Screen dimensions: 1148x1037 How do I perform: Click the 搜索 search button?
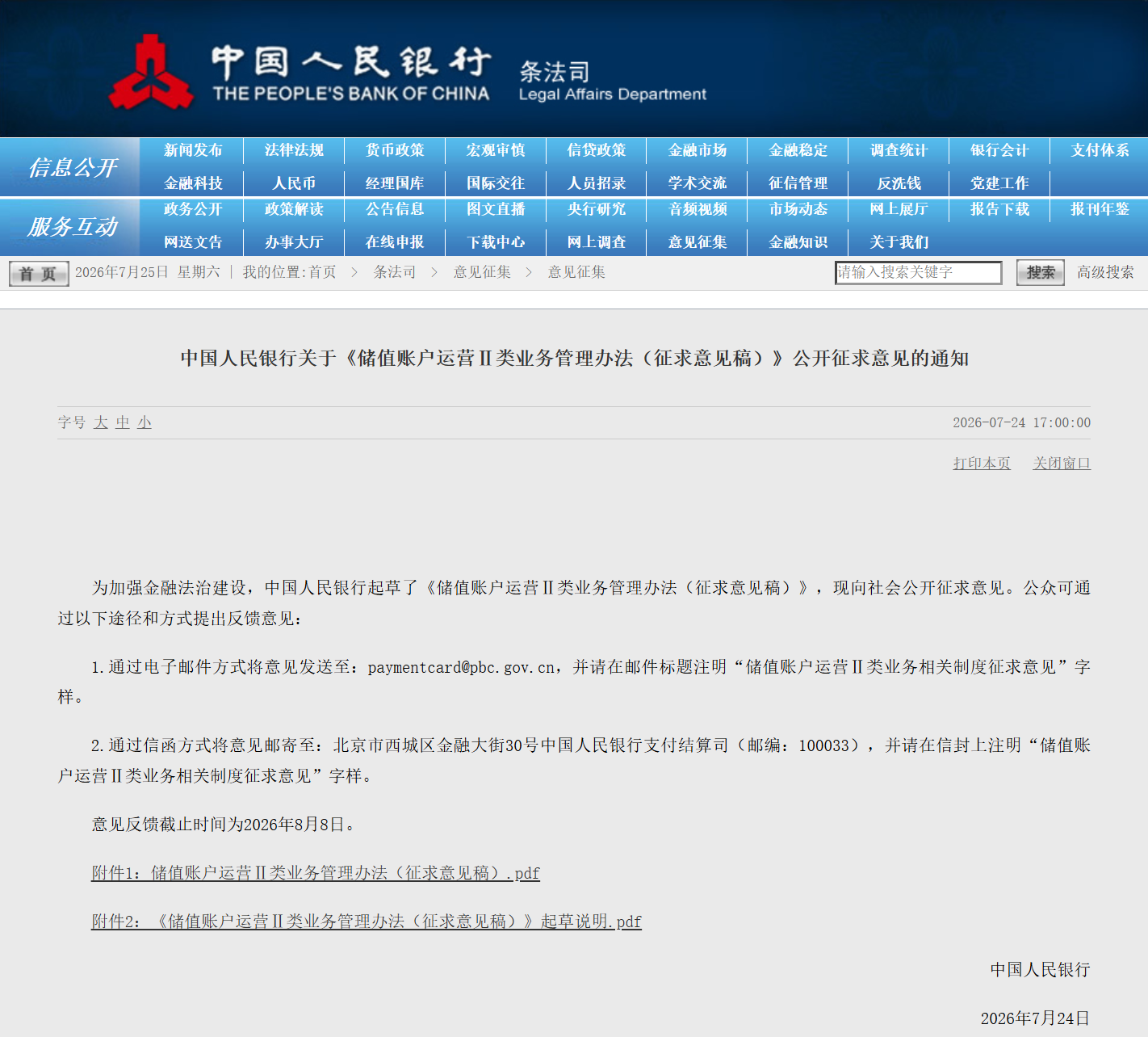click(1041, 272)
